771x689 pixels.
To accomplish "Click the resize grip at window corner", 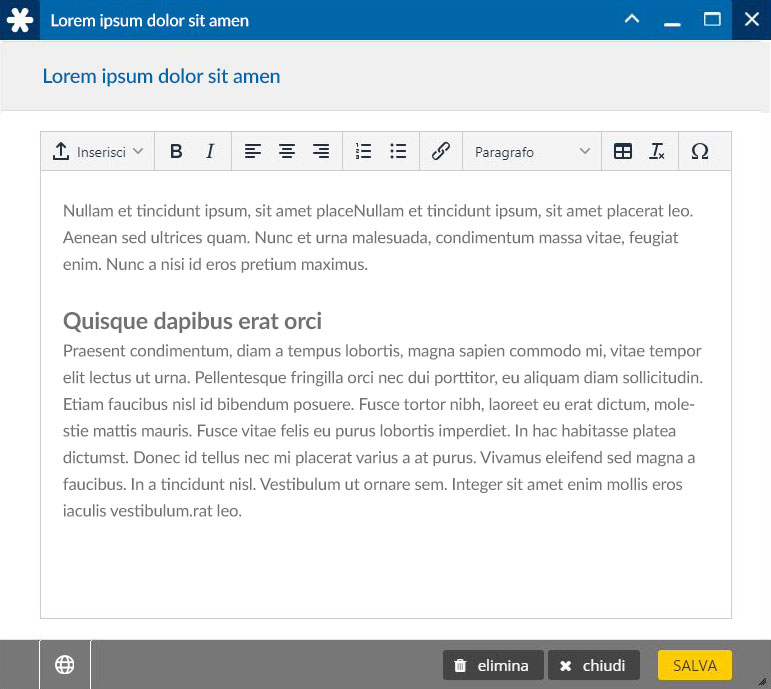I will (x=763, y=681).
